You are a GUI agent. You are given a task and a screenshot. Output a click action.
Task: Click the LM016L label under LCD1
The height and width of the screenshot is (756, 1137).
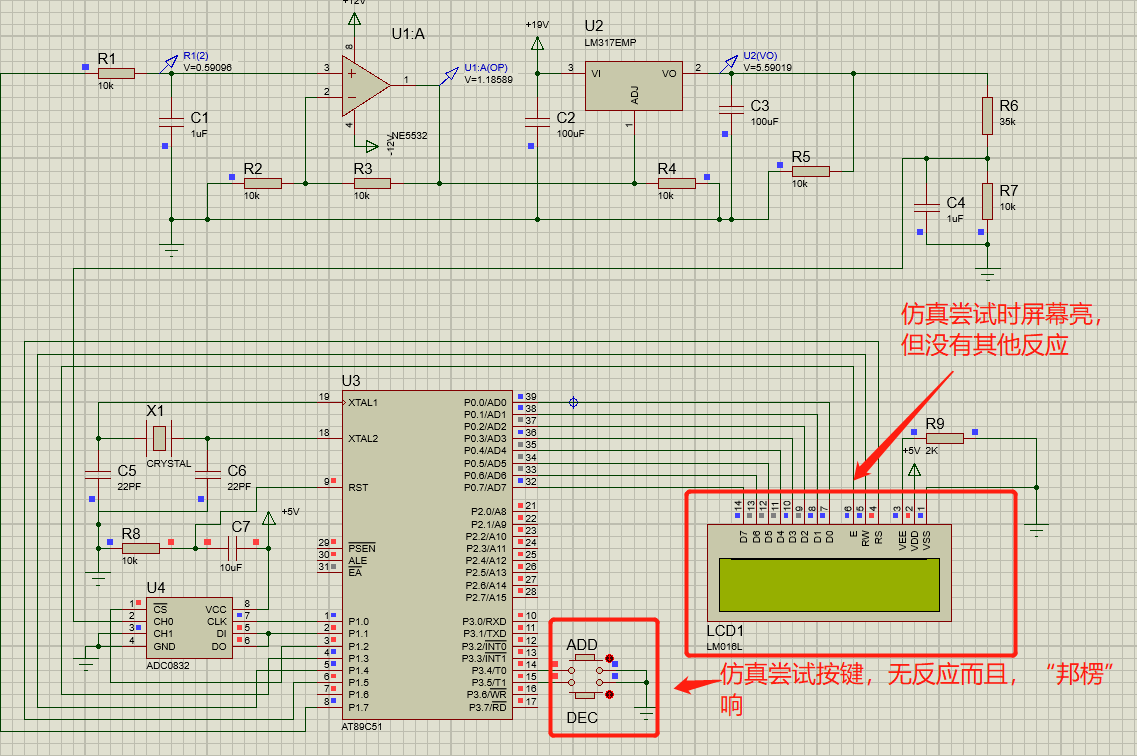coord(724,647)
